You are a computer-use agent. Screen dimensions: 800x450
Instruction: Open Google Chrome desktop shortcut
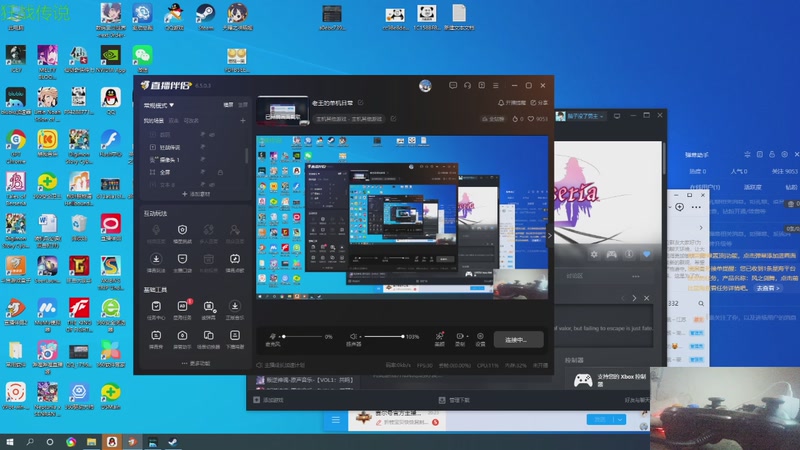click(x=16, y=139)
